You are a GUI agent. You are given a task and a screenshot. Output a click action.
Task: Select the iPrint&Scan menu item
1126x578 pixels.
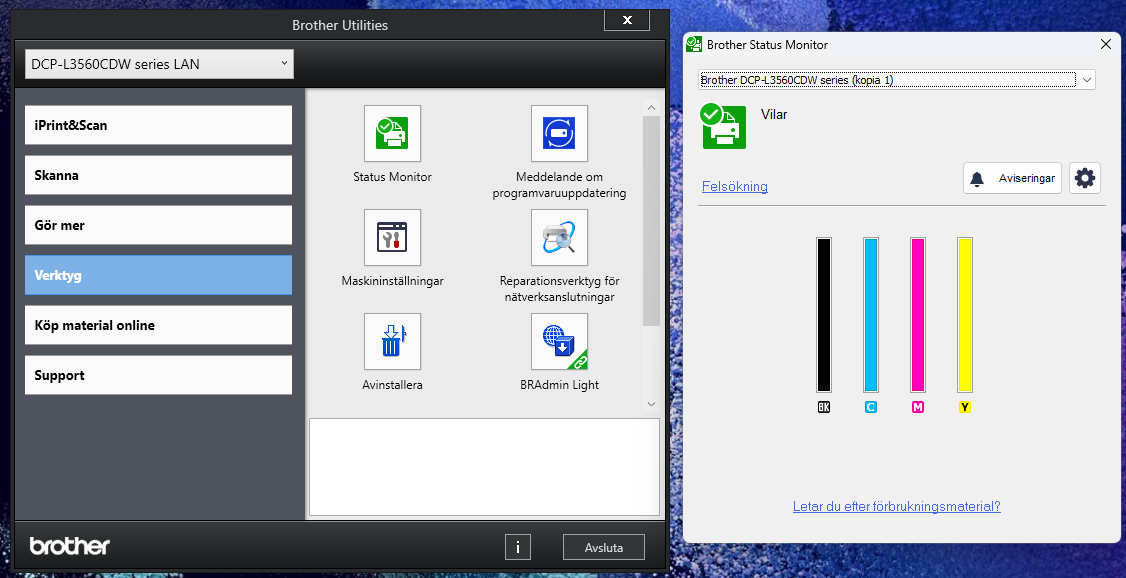point(159,125)
